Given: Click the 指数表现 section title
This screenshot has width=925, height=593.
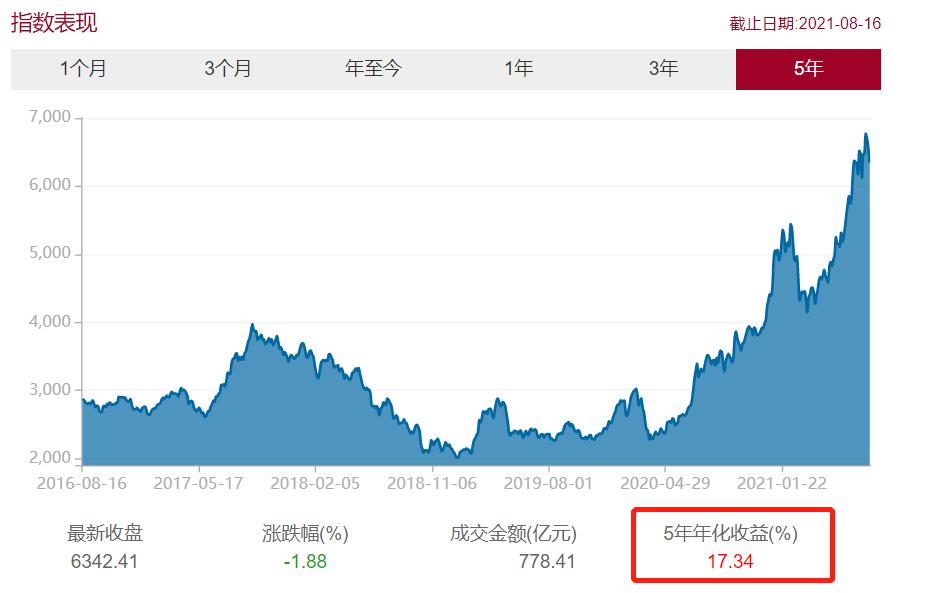Looking at the screenshot, I should 54,23.
